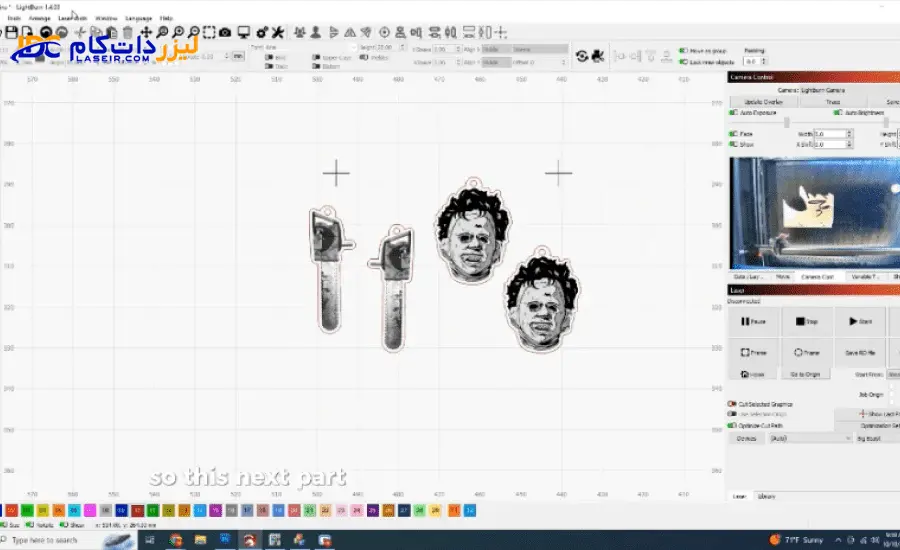Switch to the Library tab
Viewport: 900px width, 550px height.
pos(767,496)
